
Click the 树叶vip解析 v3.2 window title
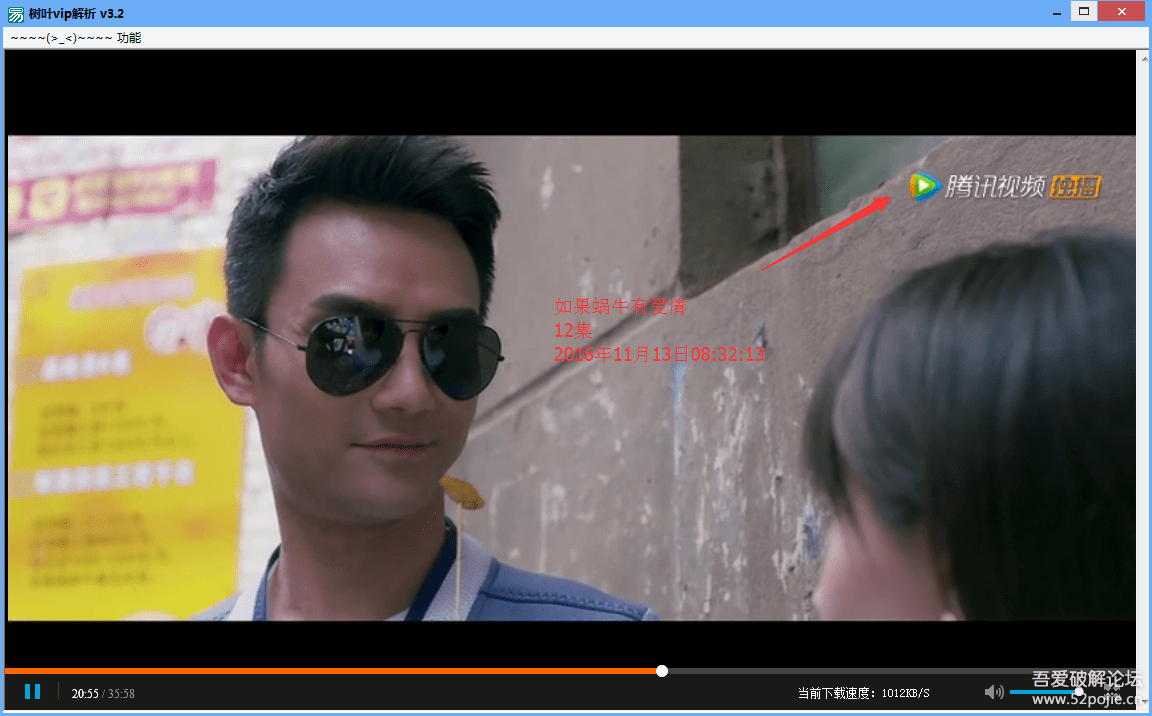point(76,14)
